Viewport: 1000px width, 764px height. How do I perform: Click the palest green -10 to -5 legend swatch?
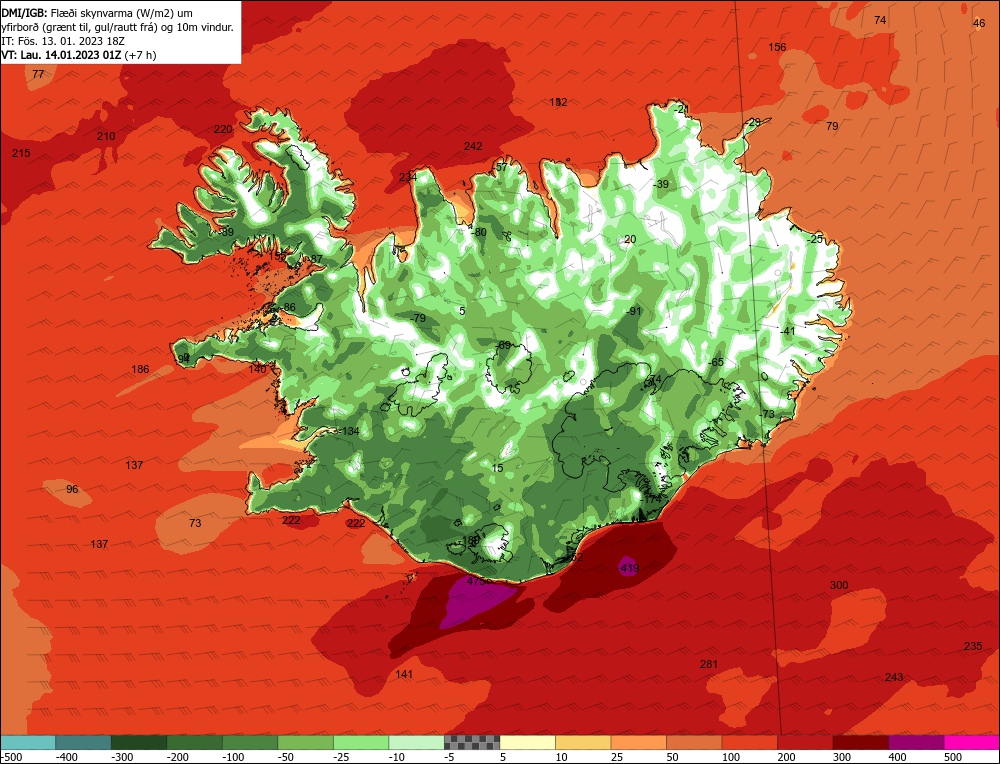416,742
